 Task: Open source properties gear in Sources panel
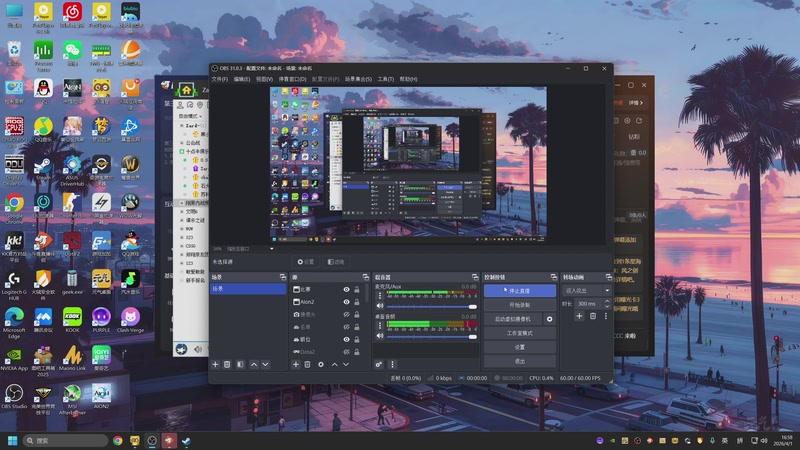pos(320,364)
